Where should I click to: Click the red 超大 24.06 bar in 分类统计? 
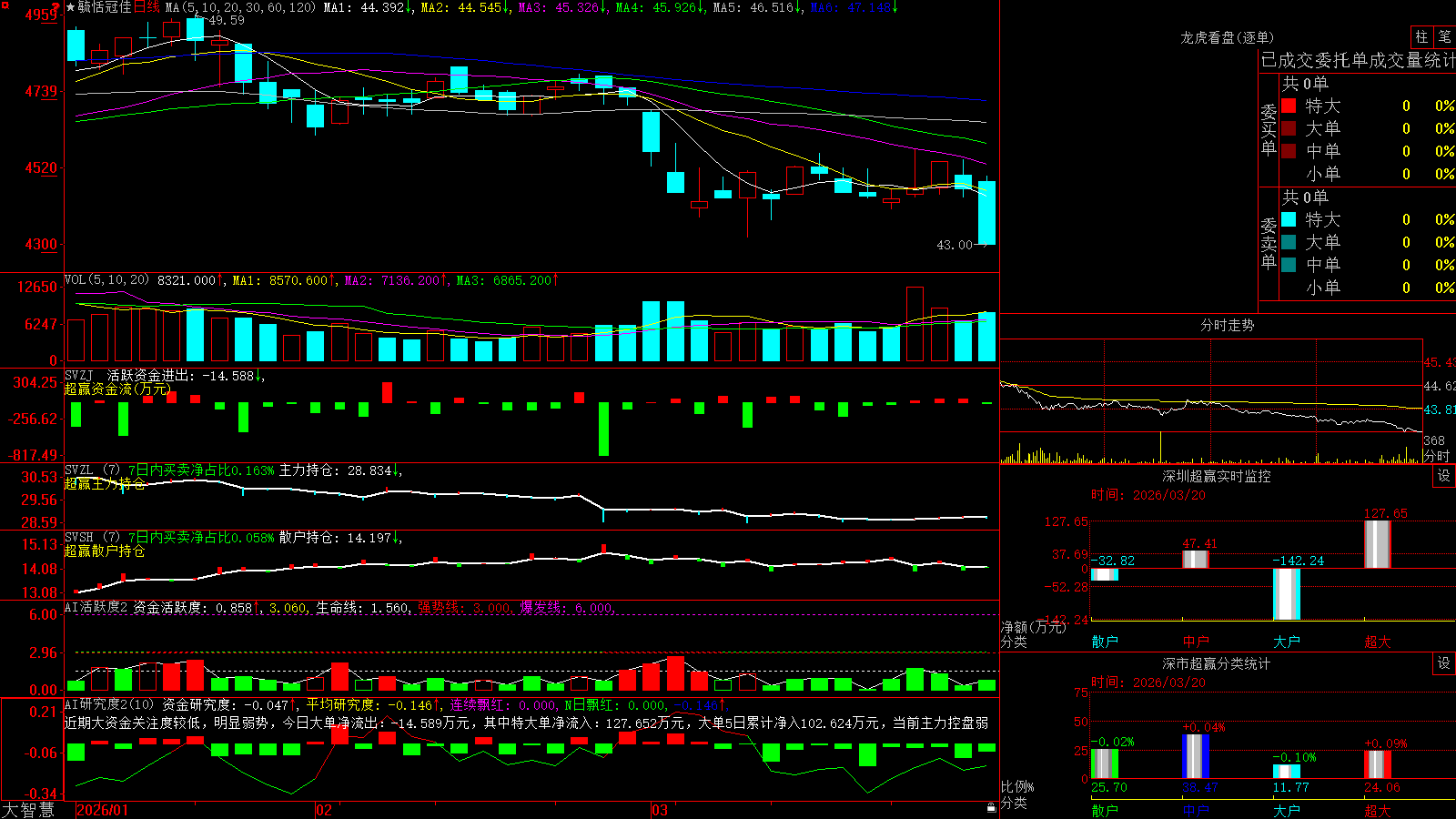pyautogui.click(x=1378, y=764)
